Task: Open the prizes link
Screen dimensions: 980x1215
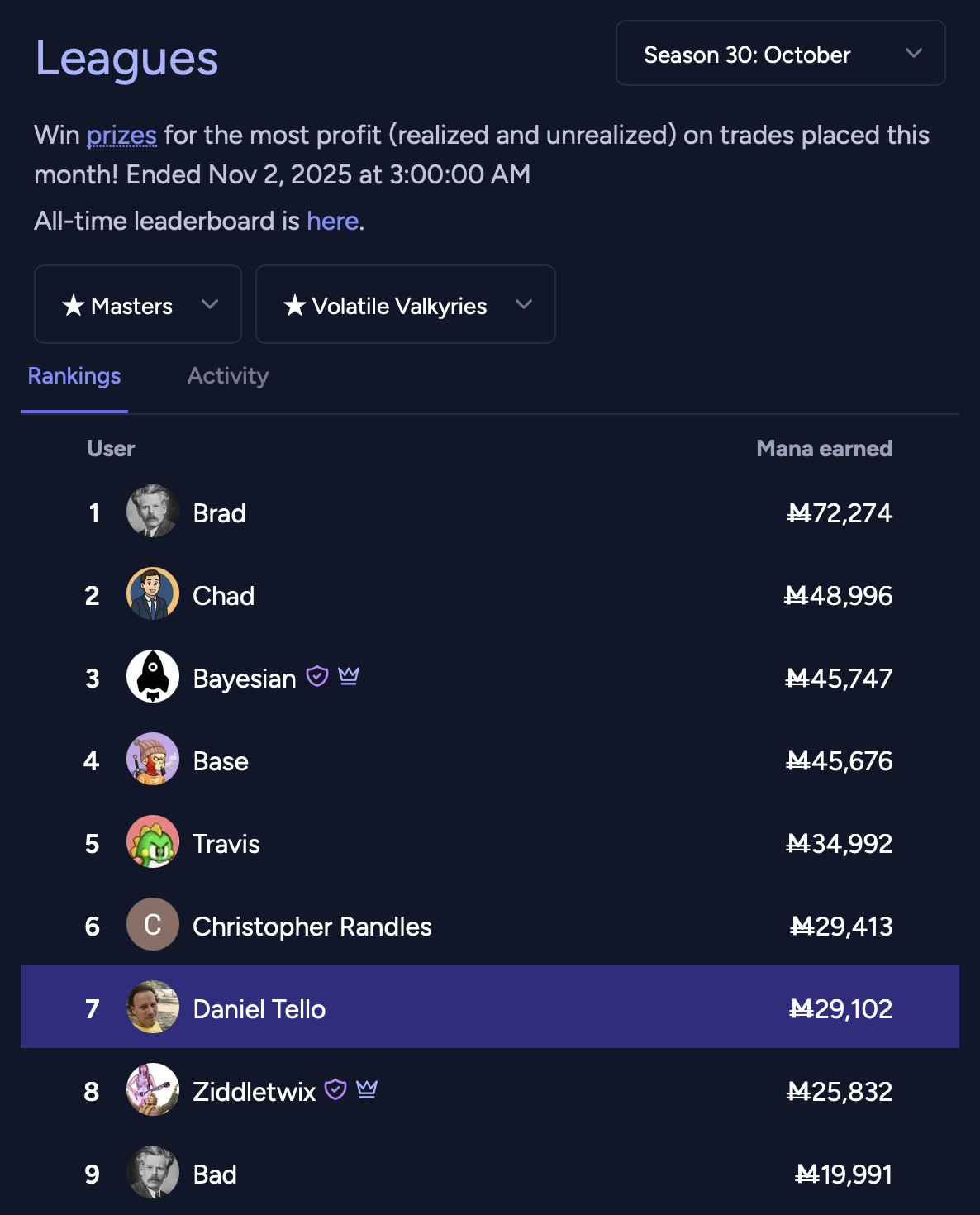Action: pyautogui.click(x=121, y=135)
